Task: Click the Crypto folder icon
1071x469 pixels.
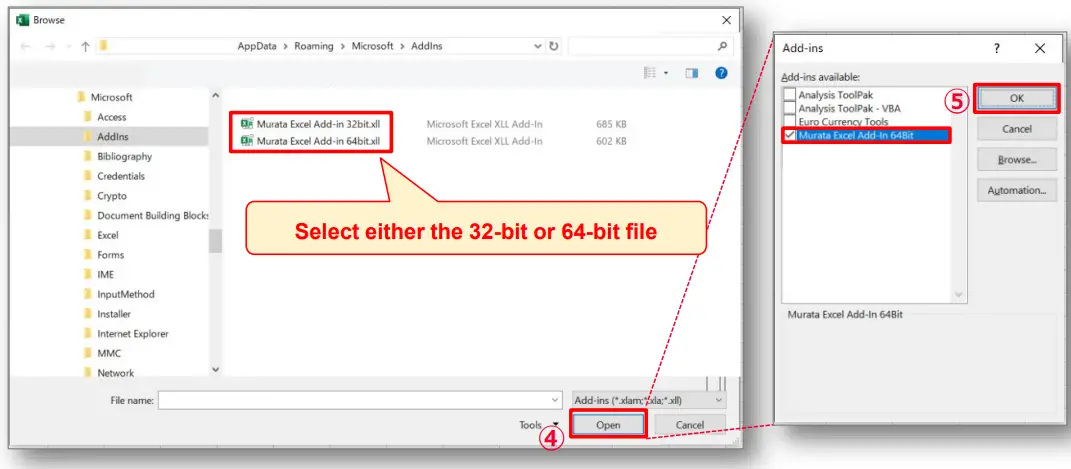Action: 87,195
